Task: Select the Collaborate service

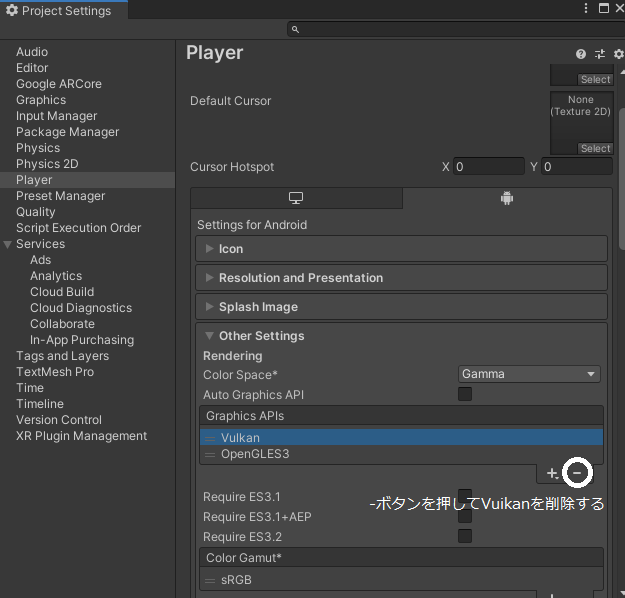Action: 62,324
